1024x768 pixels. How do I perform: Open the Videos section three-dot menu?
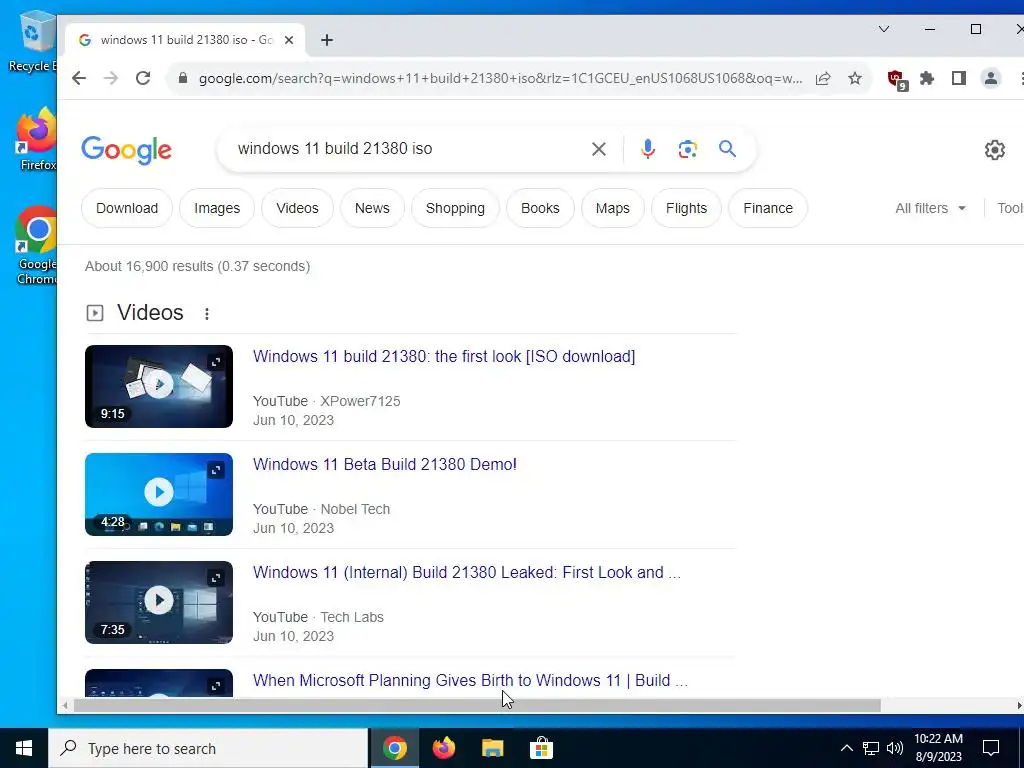point(207,314)
